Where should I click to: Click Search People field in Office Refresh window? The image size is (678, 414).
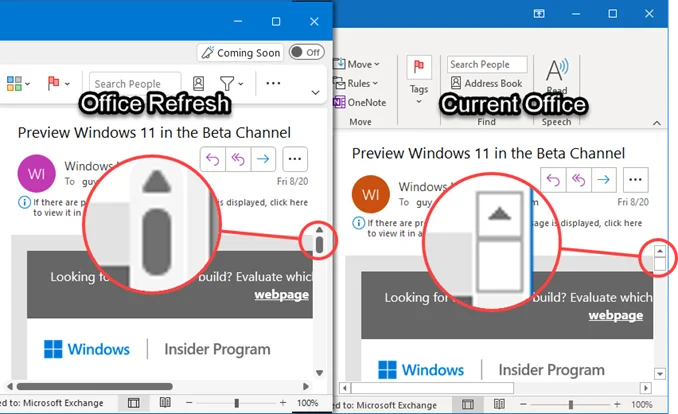click(135, 83)
